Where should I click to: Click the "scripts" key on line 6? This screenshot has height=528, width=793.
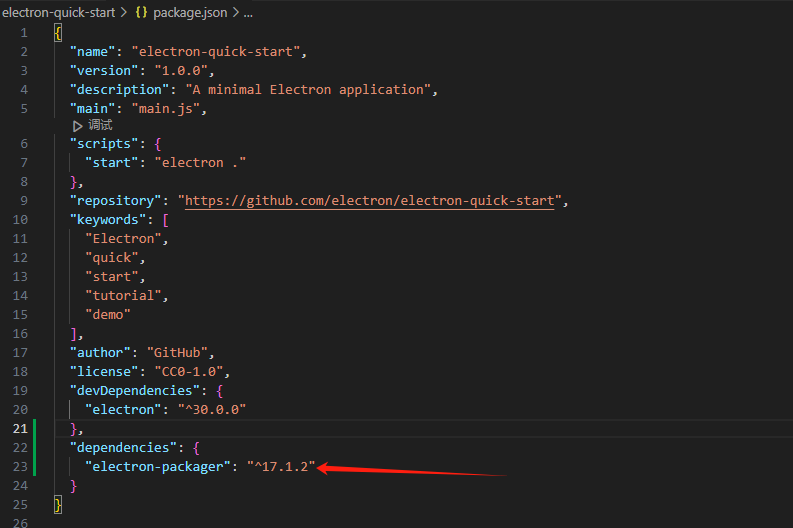coord(104,144)
